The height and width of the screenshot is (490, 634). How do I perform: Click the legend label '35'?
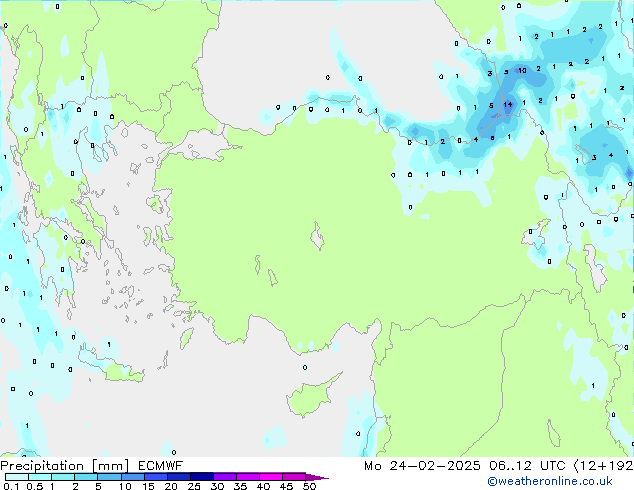point(241,486)
